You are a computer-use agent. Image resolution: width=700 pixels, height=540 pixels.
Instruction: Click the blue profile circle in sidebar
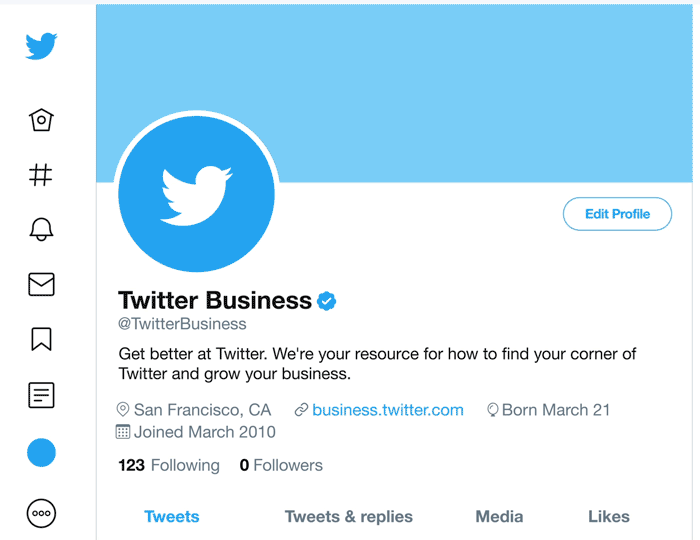(41, 453)
